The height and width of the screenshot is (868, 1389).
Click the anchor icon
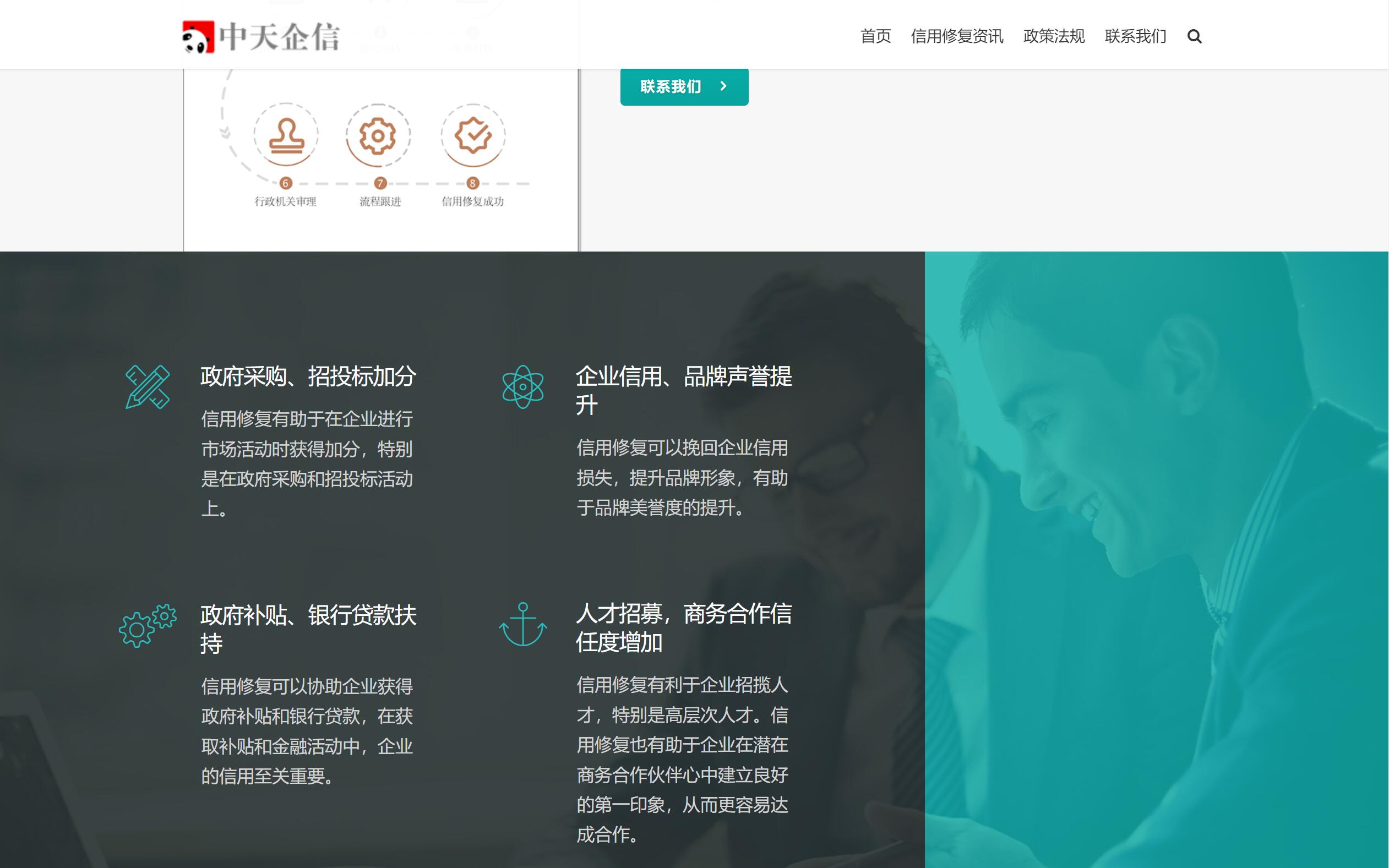(x=522, y=625)
